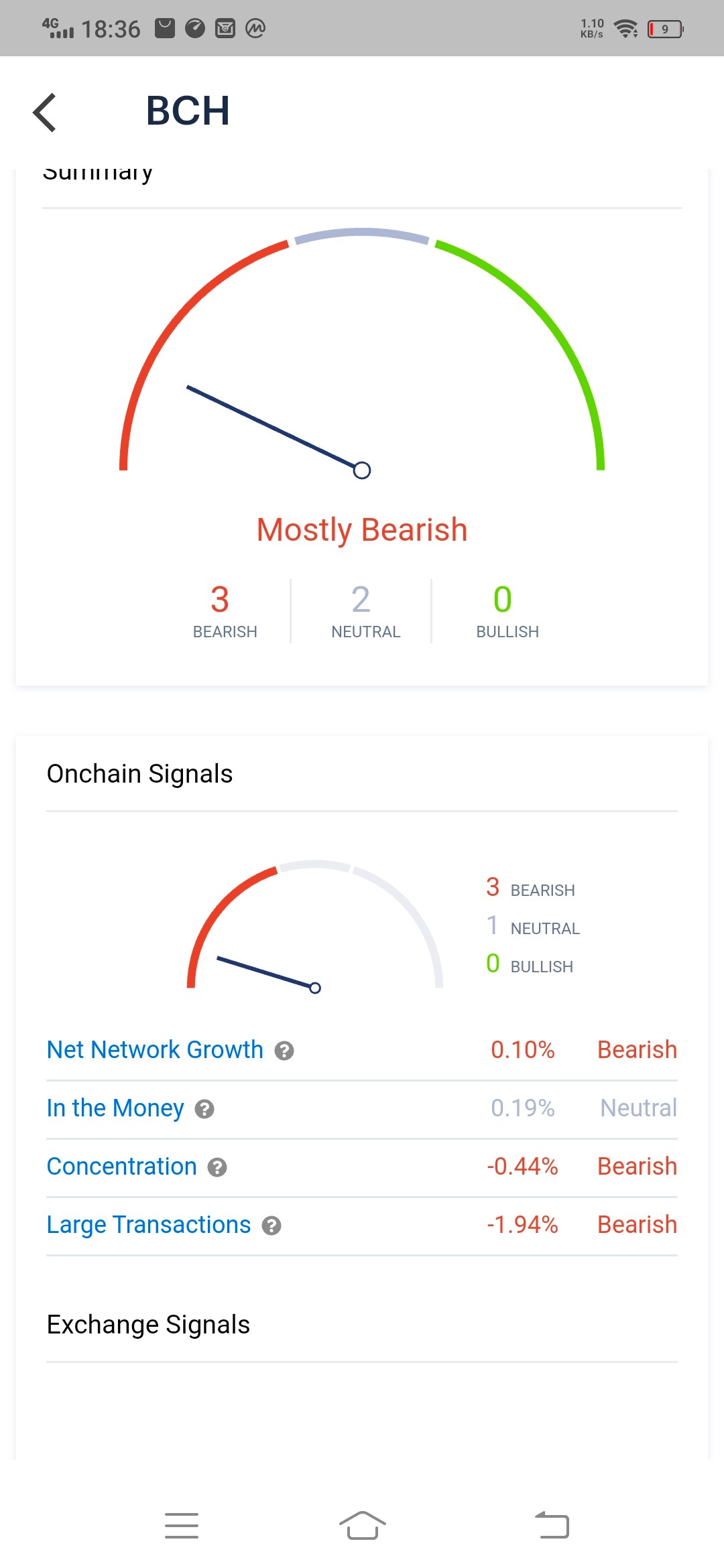Tap the Android home navigation icon
Screen dimensions: 724x1568
(x=362, y=1526)
